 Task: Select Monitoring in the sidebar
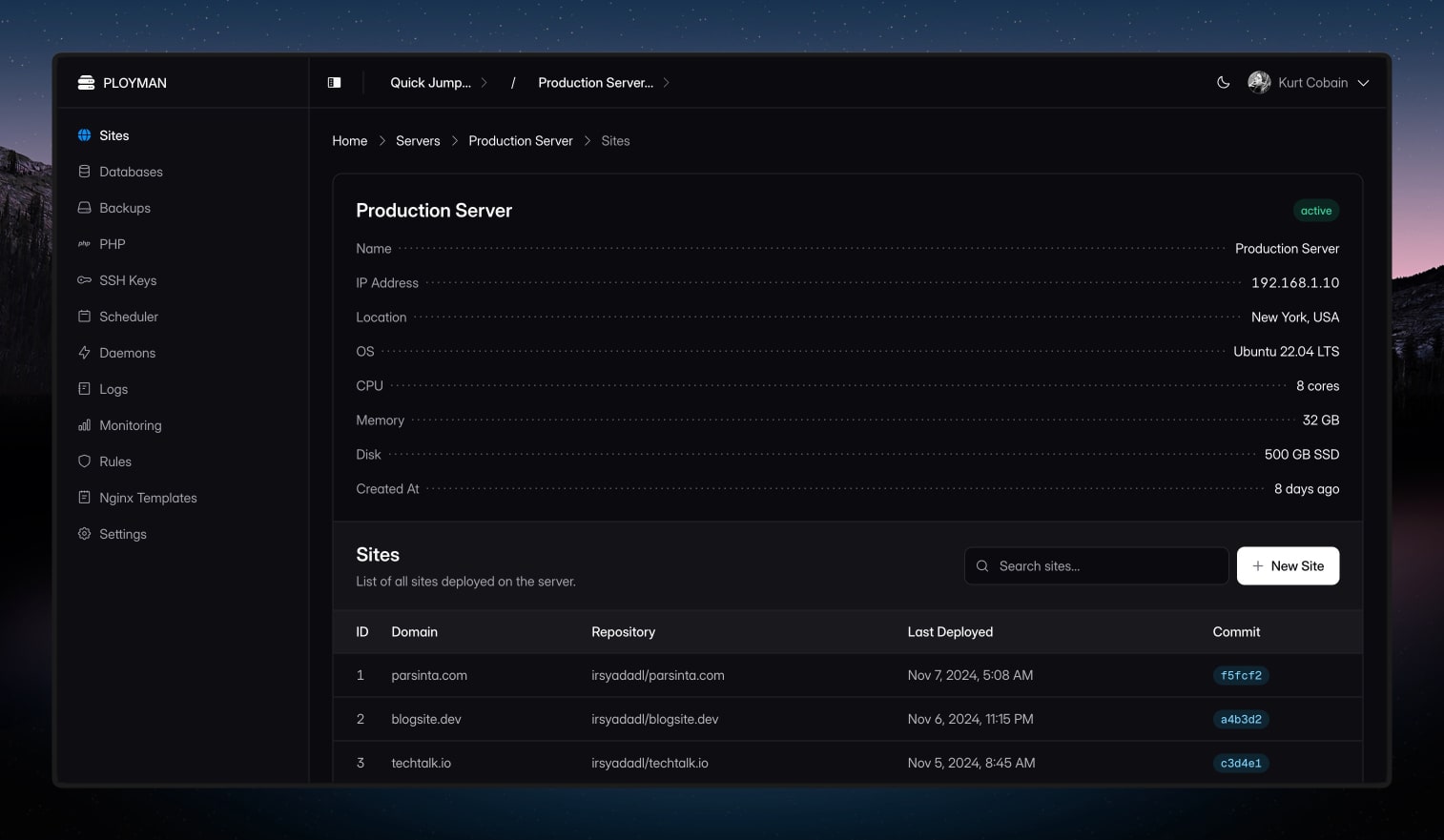pyautogui.click(x=182, y=425)
